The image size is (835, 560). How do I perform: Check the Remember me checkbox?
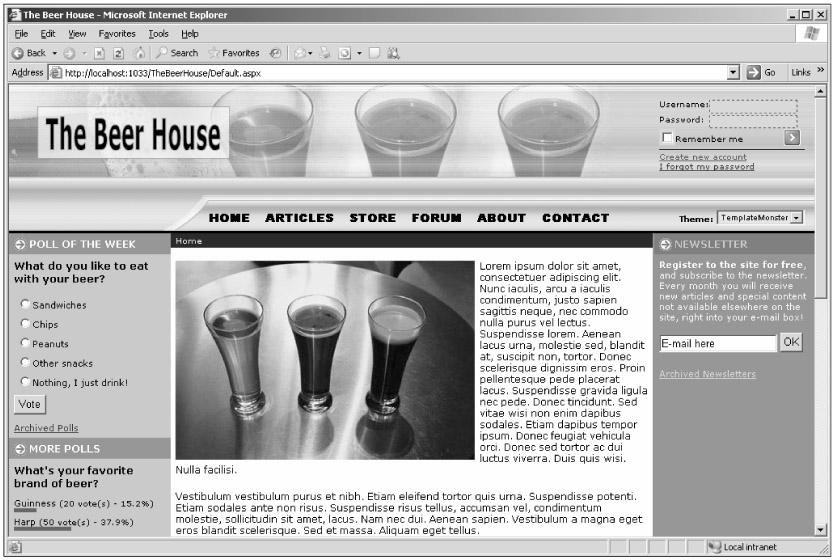[x=667, y=139]
